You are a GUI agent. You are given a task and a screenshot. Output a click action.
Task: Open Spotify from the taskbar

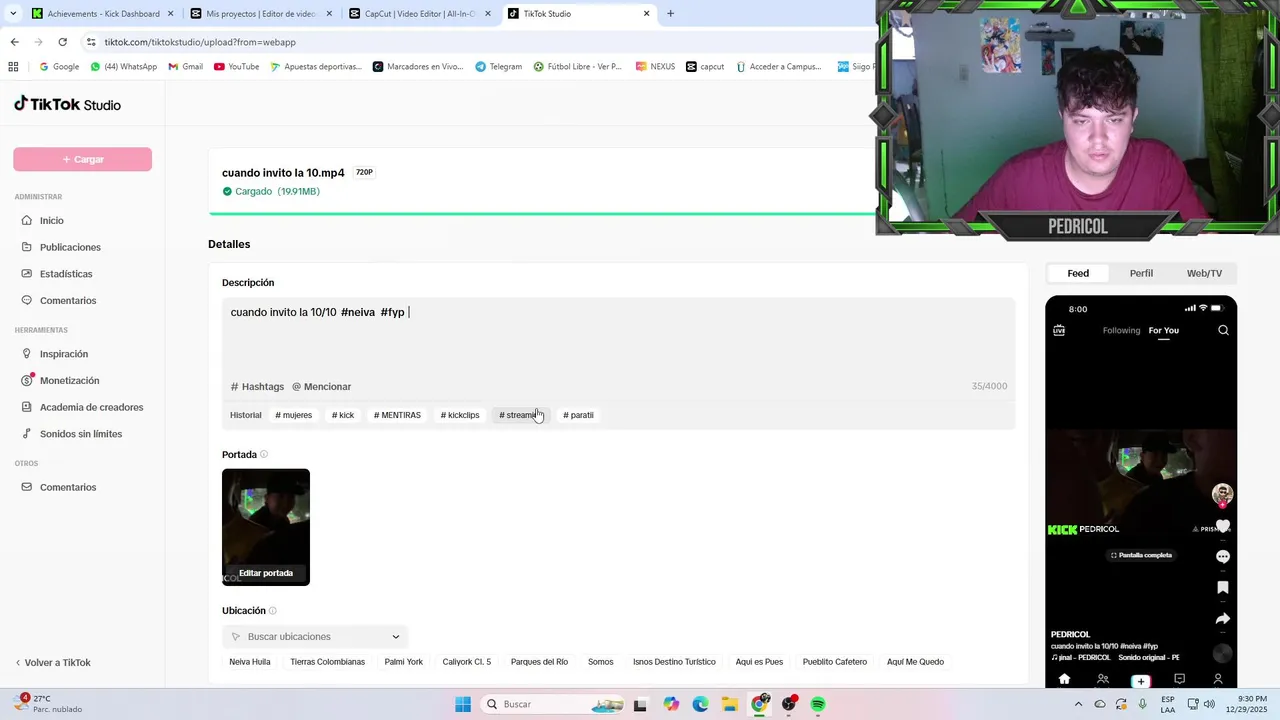tap(818, 704)
